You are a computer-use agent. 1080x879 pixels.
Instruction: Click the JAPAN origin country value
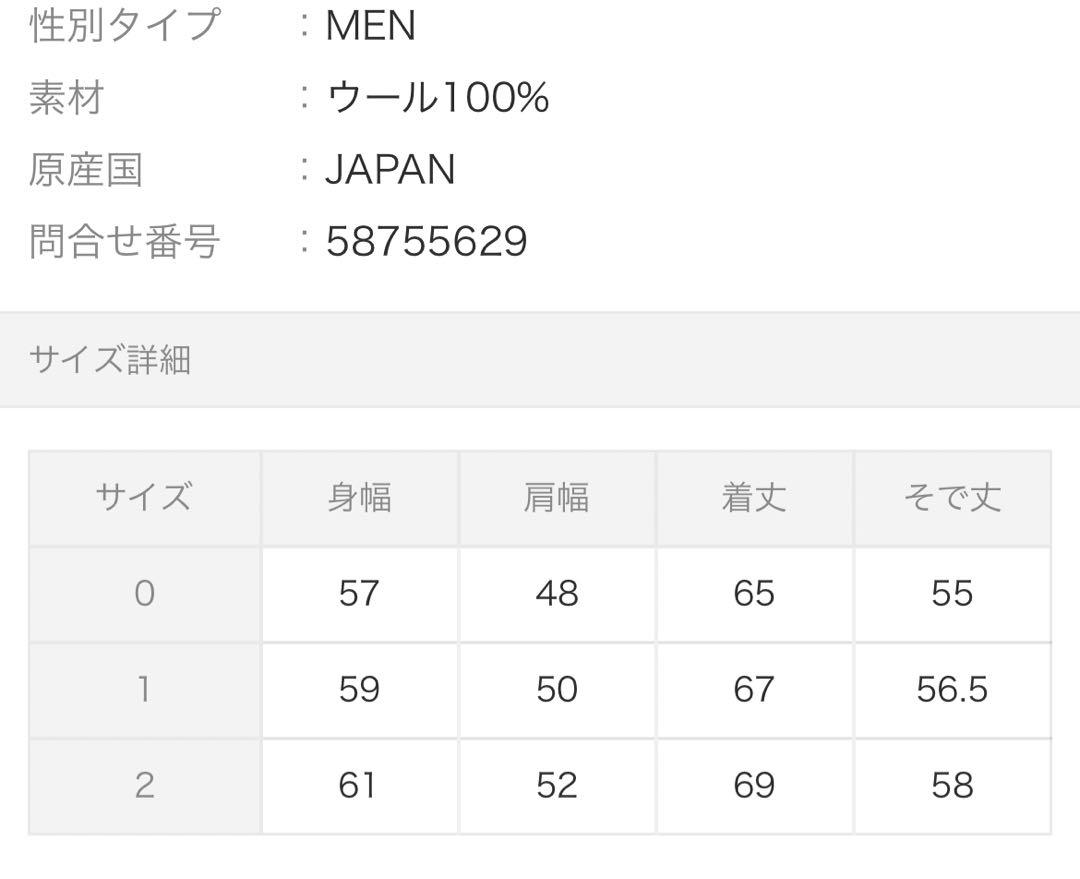tap(391, 169)
